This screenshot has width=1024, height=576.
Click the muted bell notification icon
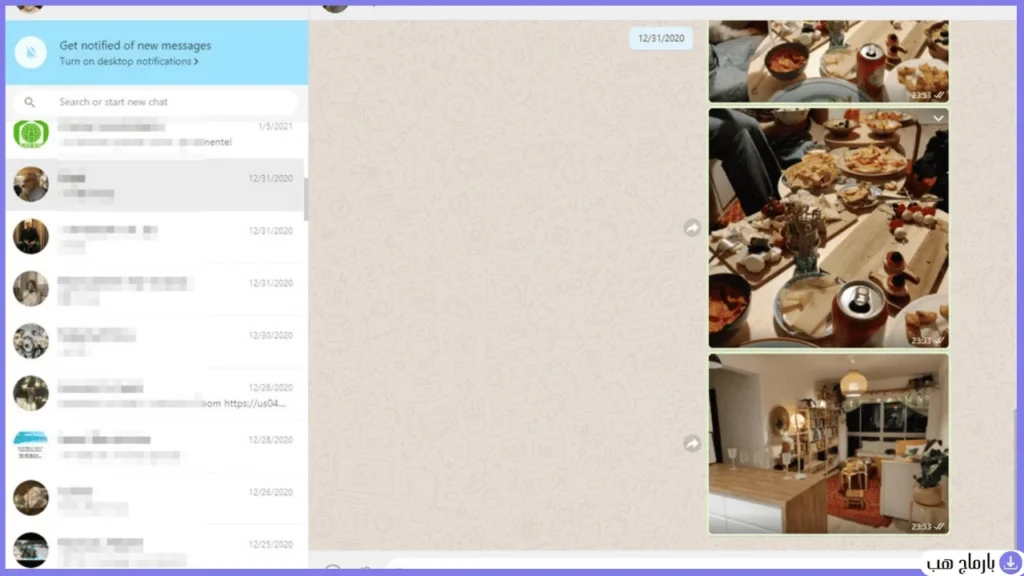coord(31,52)
